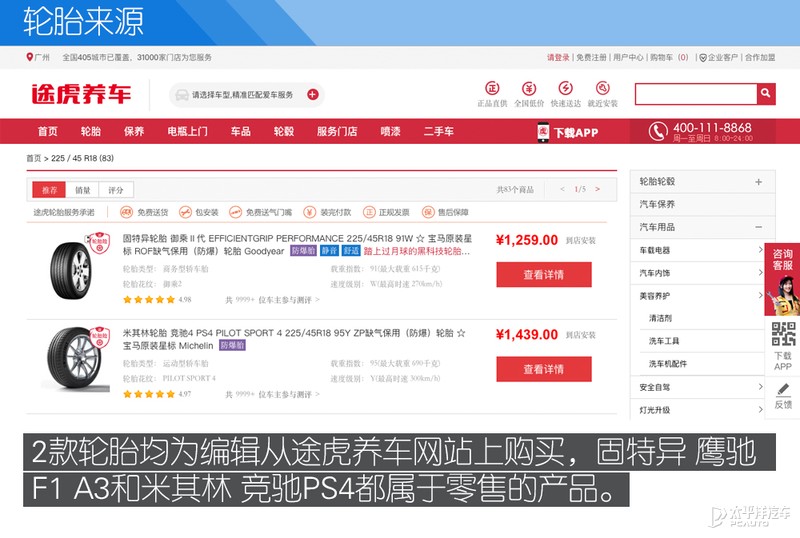The width and height of the screenshot is (800, 538).
Task: Click the 反馈 feedback pencil icon
Action: pos(783,389)
